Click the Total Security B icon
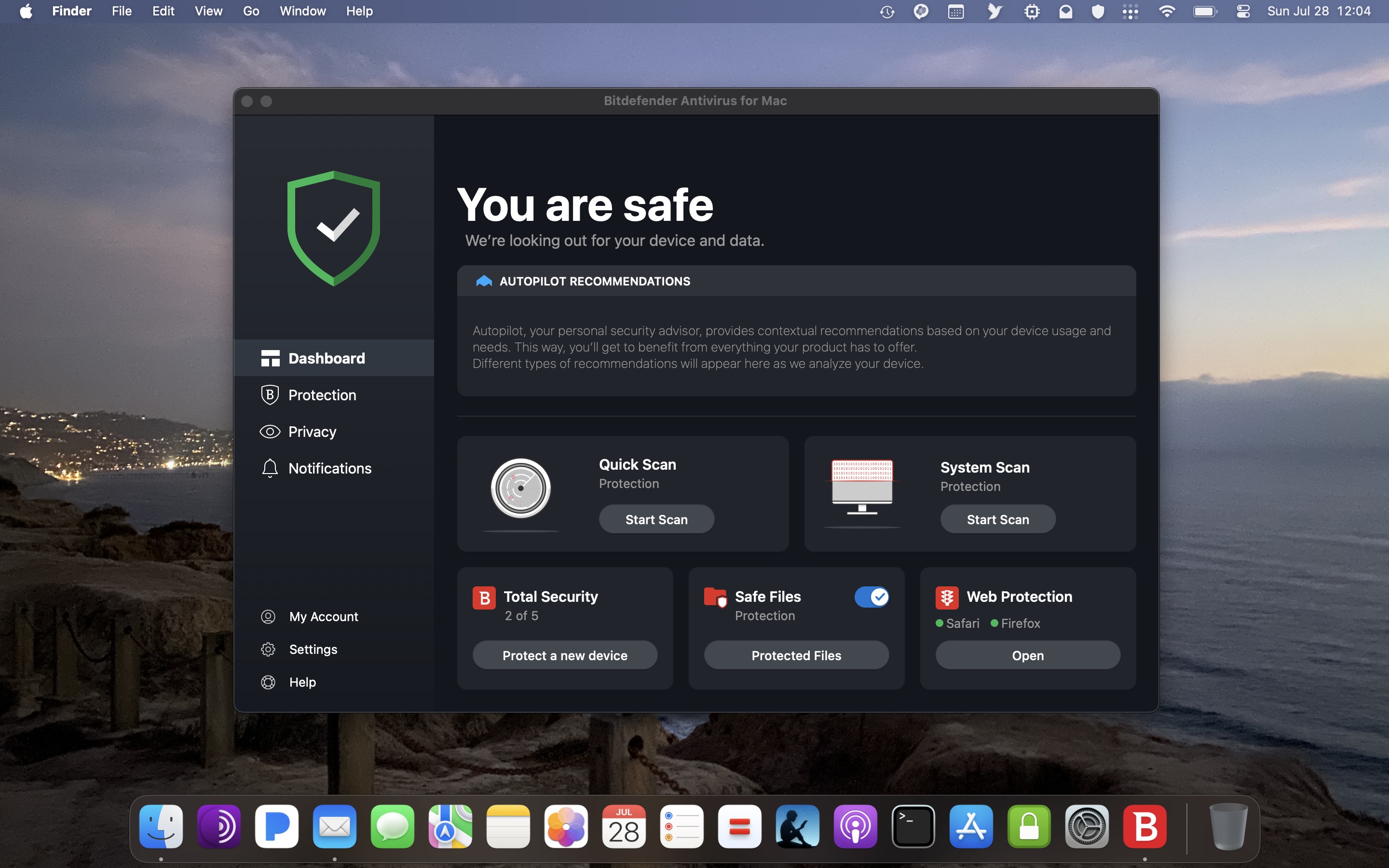1389x868 pixels. coord(484,597)
